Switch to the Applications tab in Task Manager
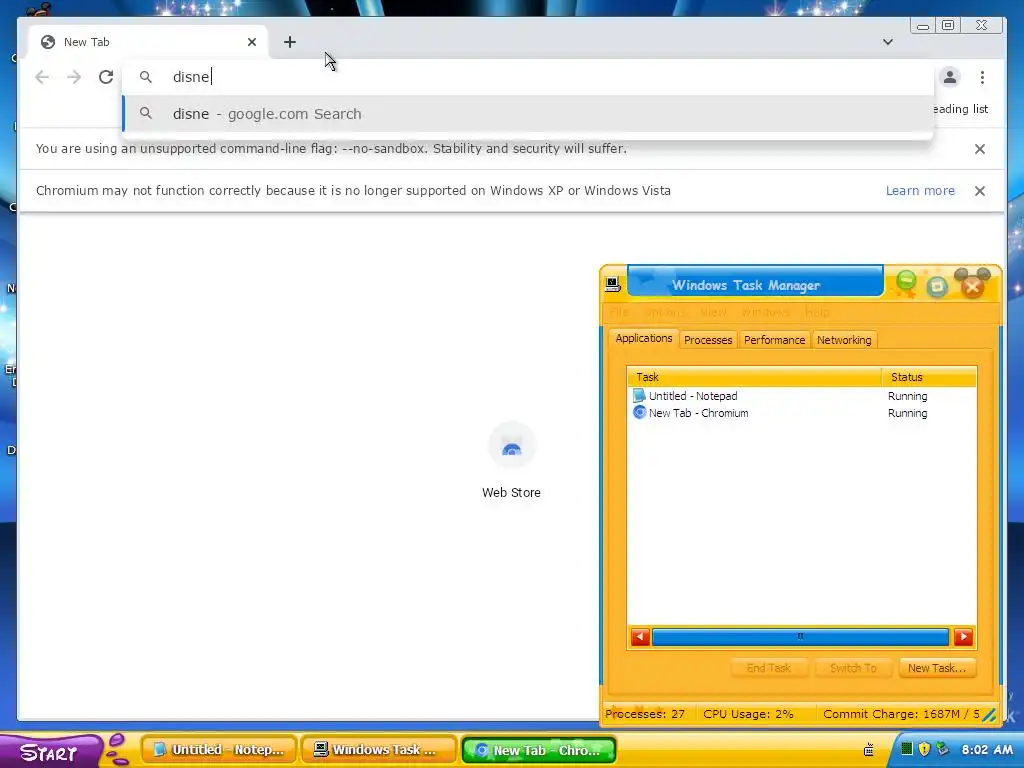1024x768 pixels. click(x=643, y=338)
